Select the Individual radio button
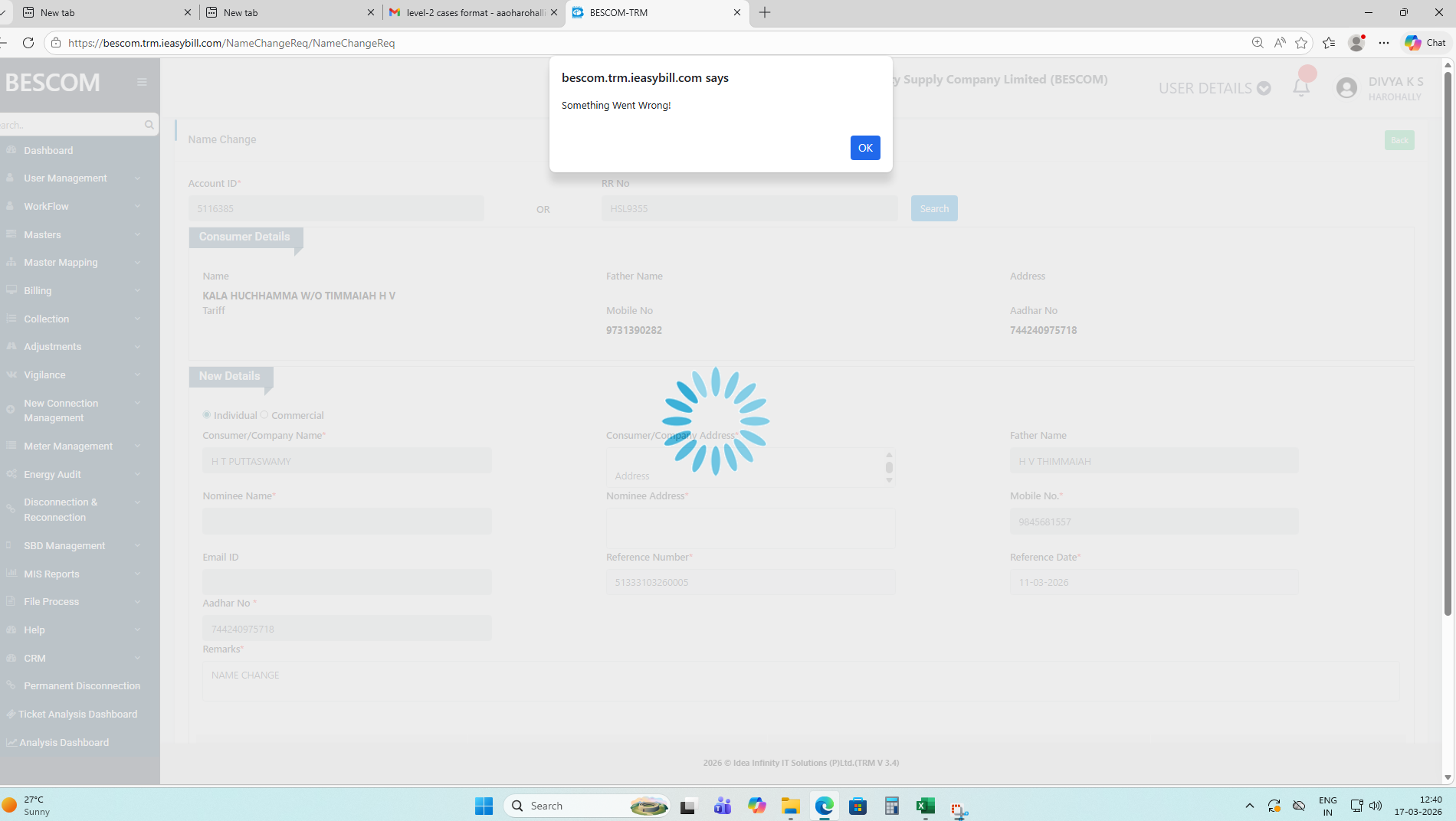1456x821 pixels. 207,414
